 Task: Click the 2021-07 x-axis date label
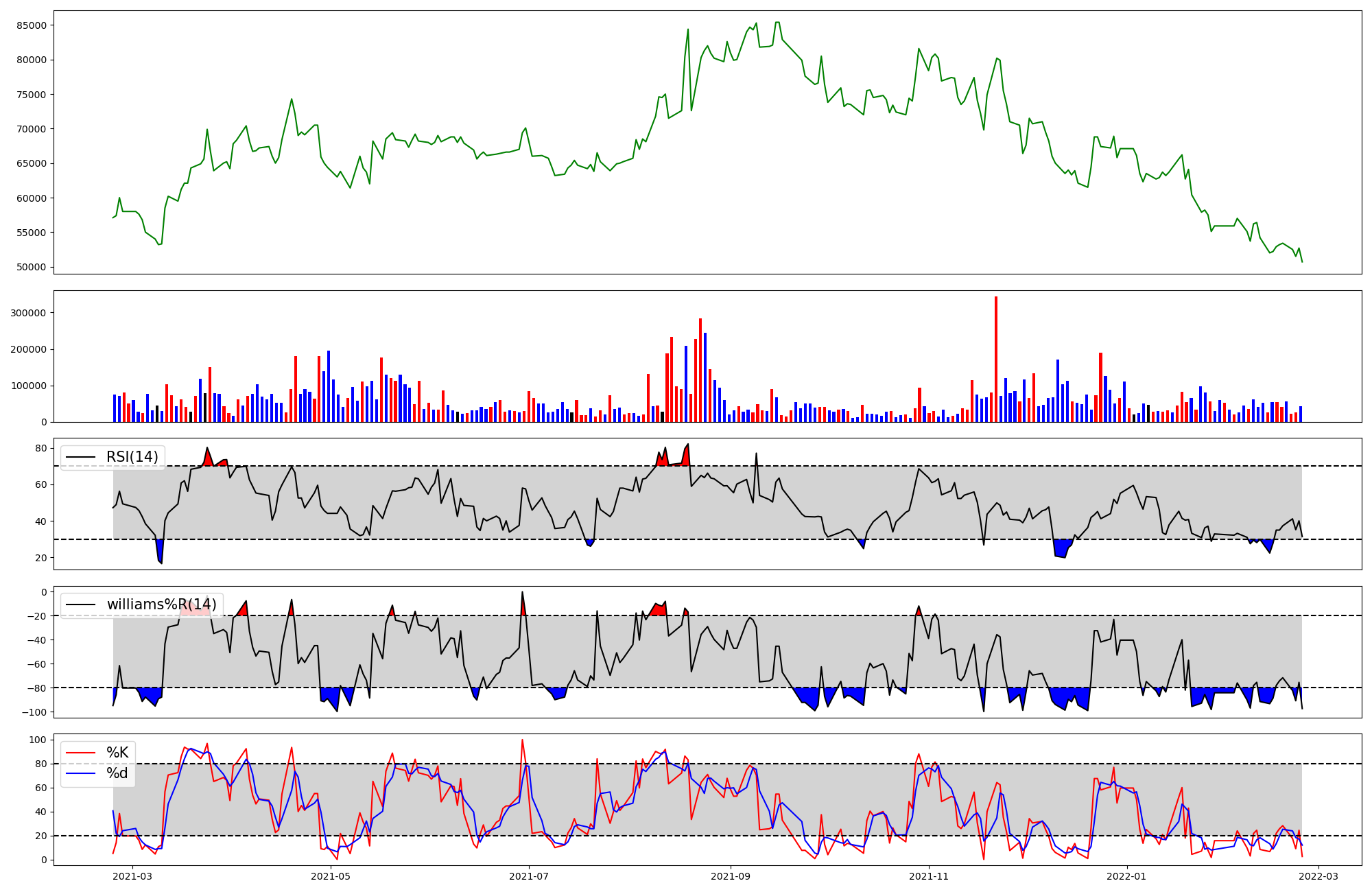click(529, 876)
